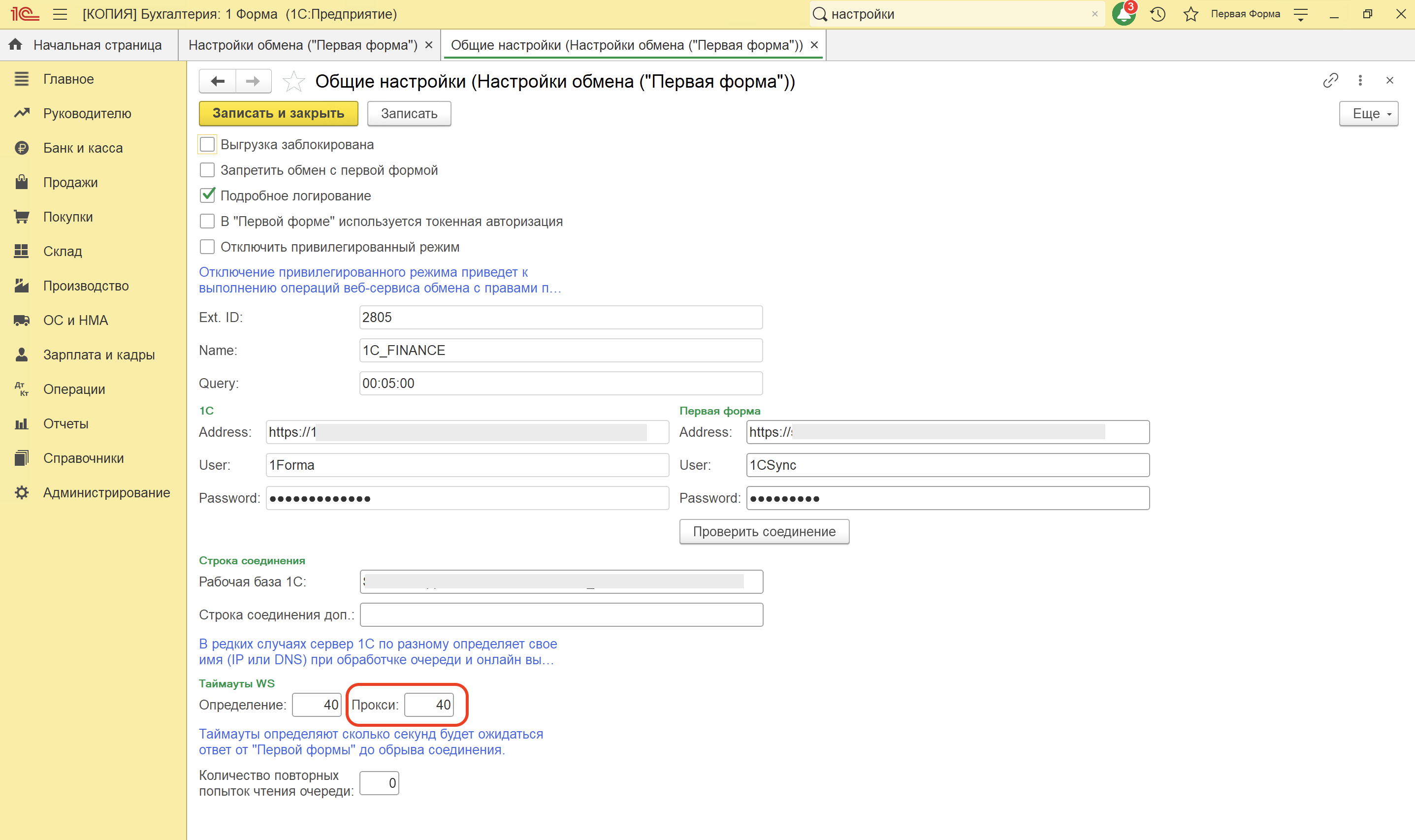This screenshot has height=840, width=1415.
Task: Toggle Выгрузка заблокирована checkbox
Action: coord(207,144)
